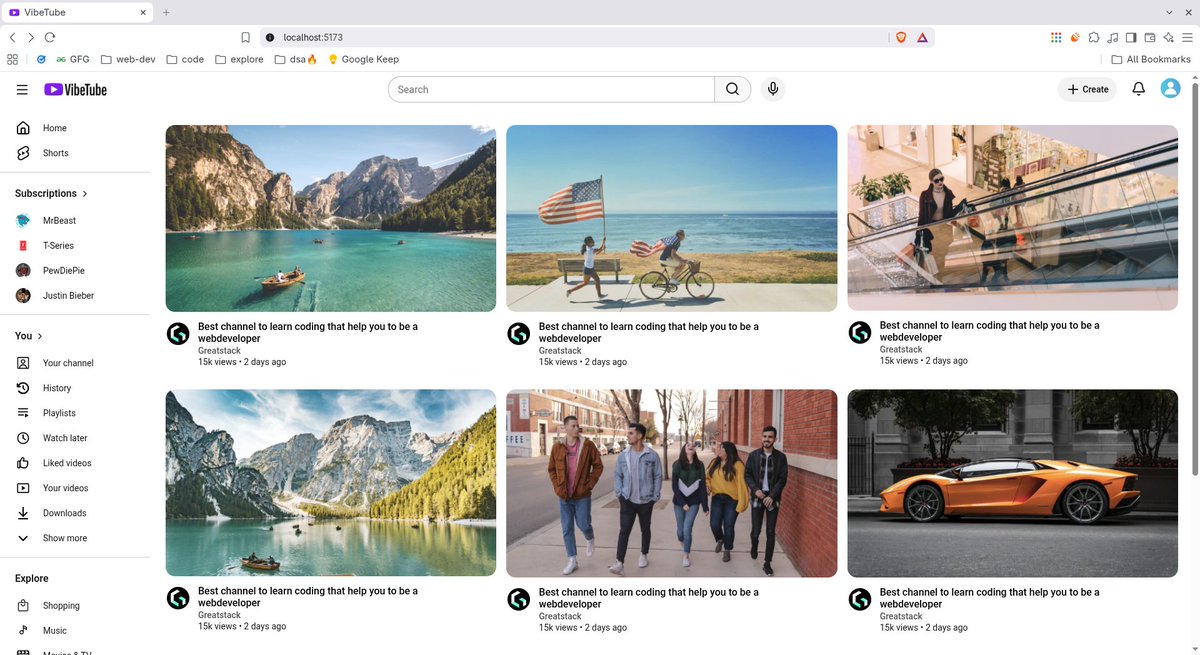Screen dimensions: 1200x655
Task: Toggle the browser sidebar panel icon
Action: 1131,37
